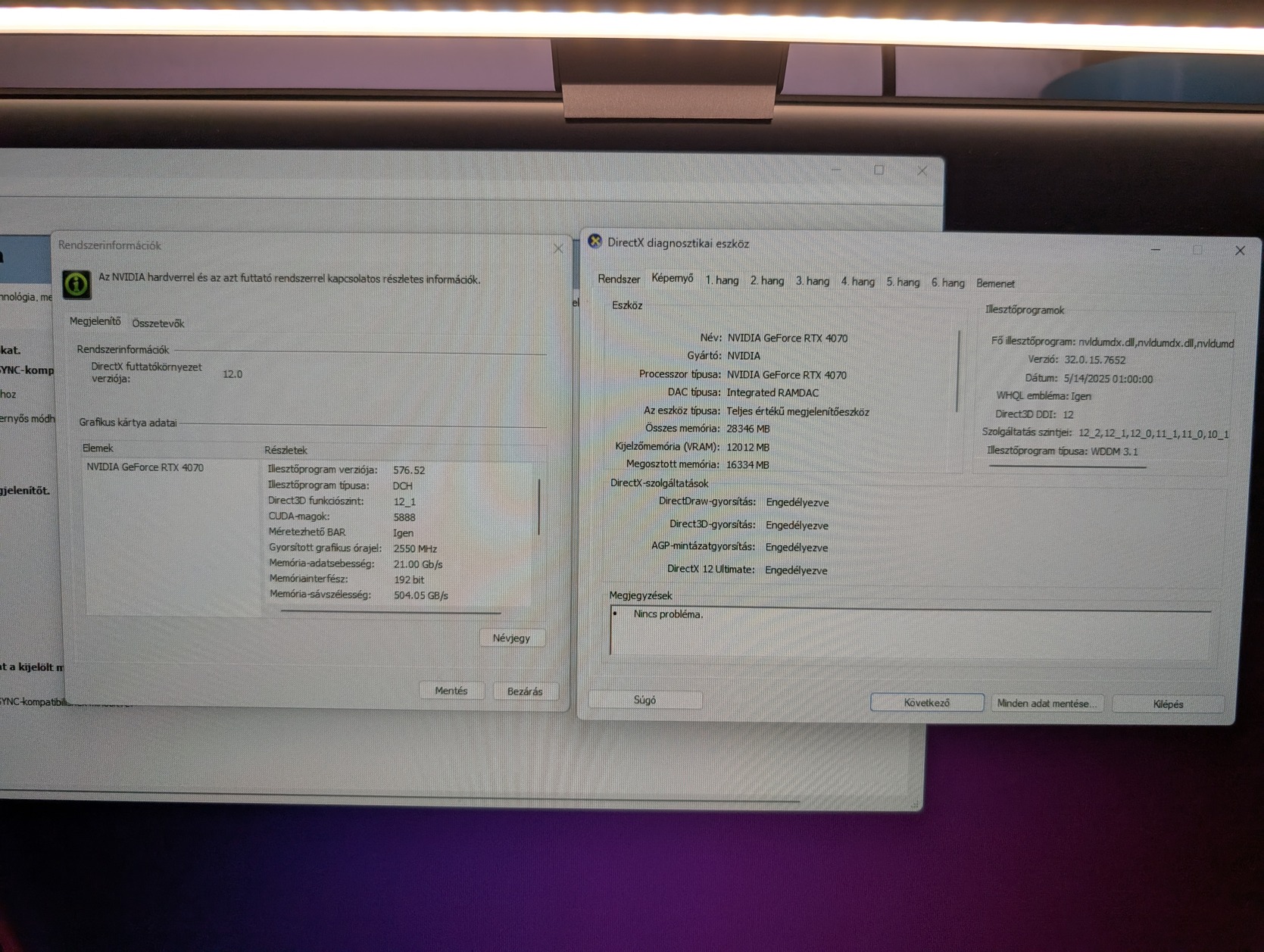Maximize the NVIDIA control panel background window

(879, 170)
